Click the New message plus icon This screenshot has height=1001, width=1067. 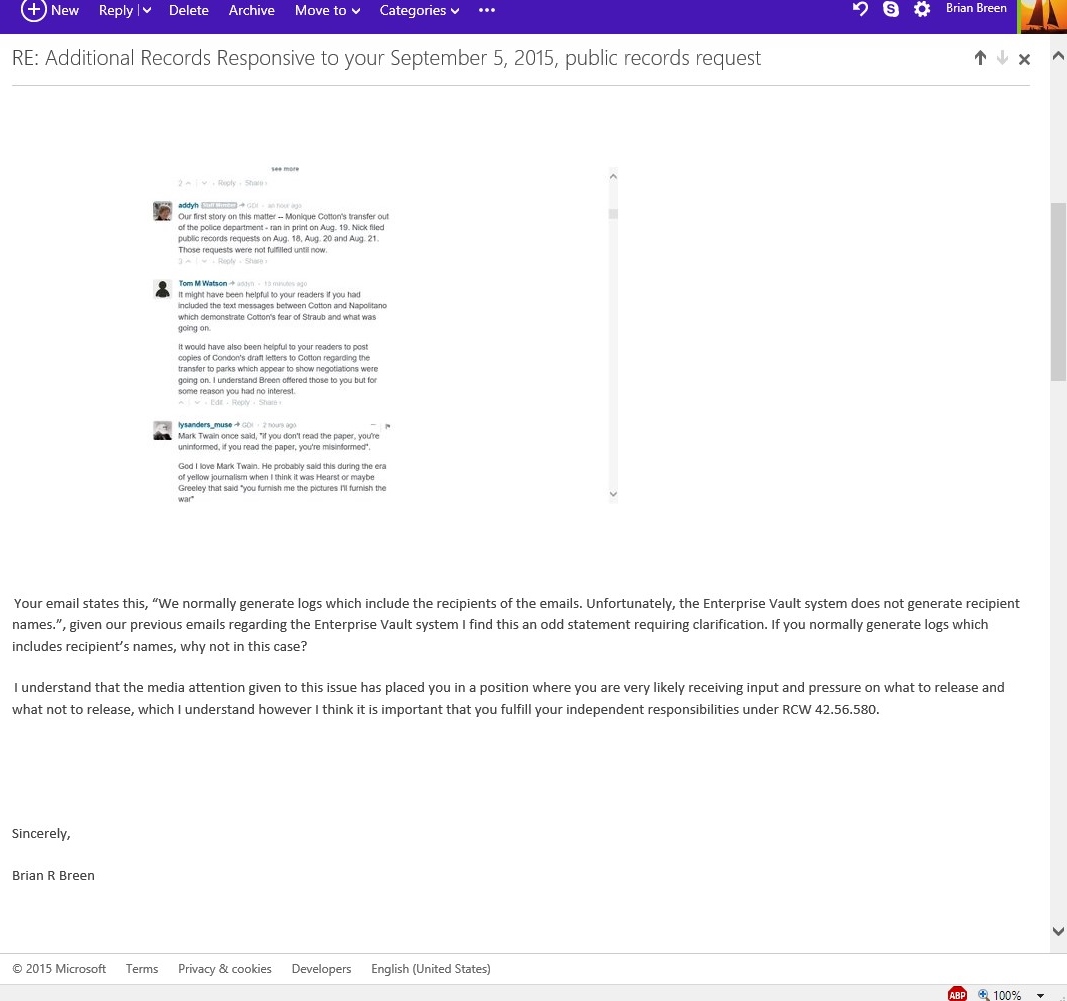[x=33, y=10]
